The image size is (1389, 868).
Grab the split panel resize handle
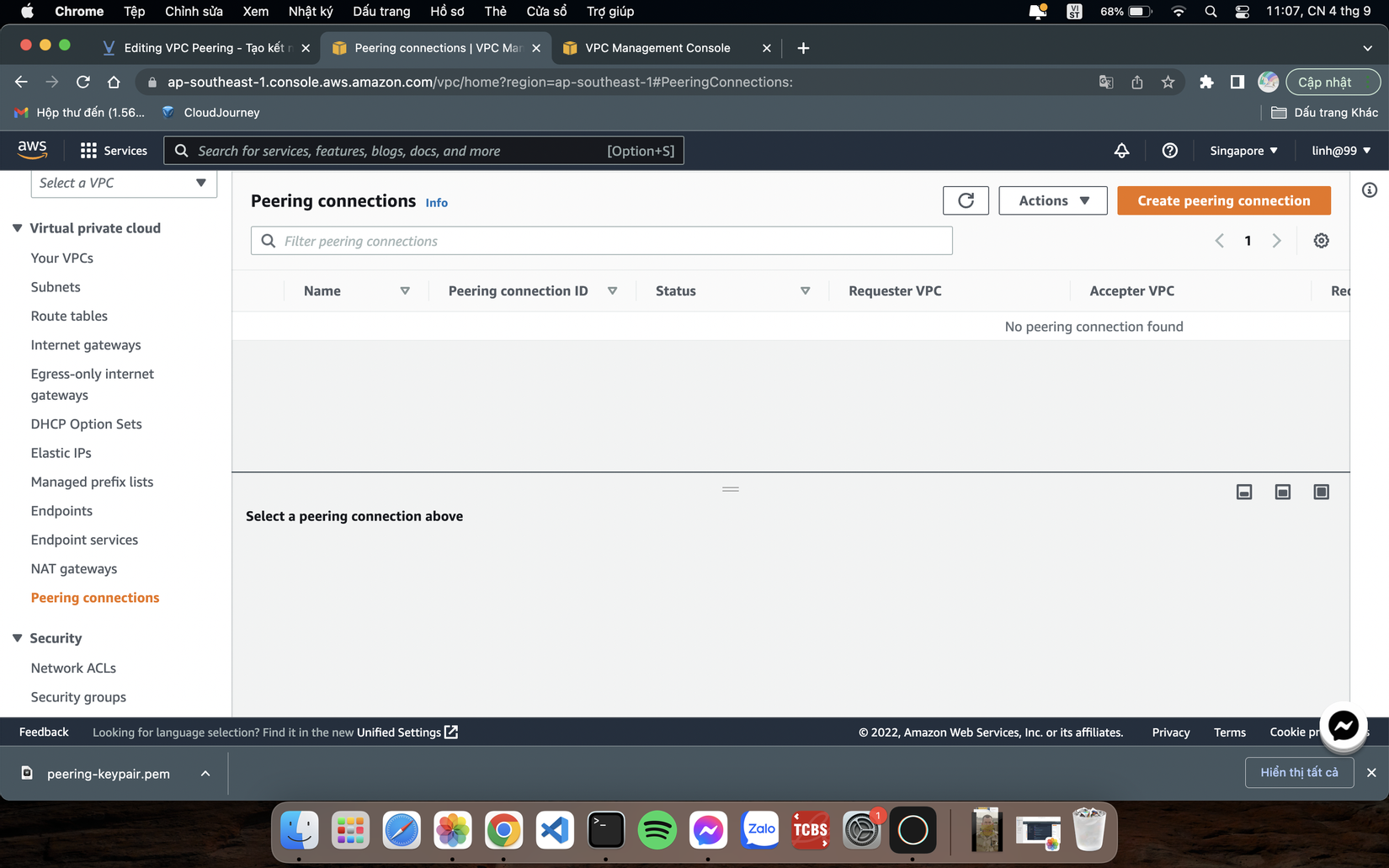click(x=731, y=489)
